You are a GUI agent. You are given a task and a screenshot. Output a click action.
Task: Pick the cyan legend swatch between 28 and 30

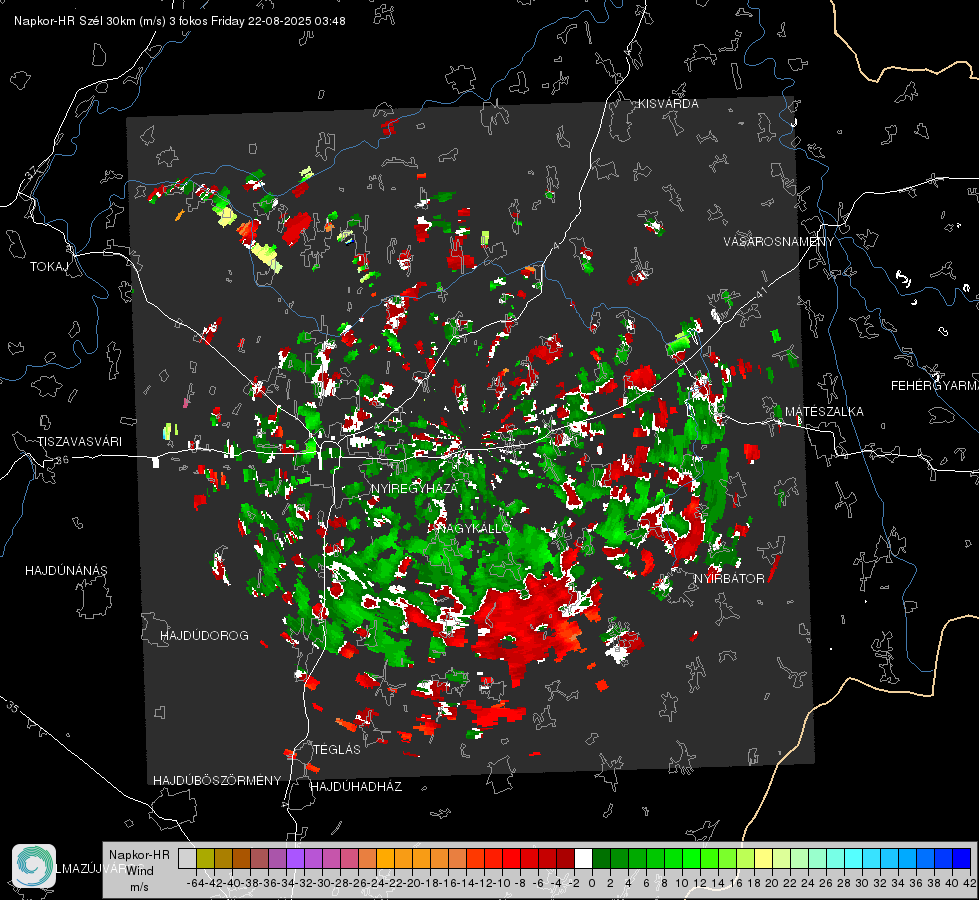[x=854, y=858]
